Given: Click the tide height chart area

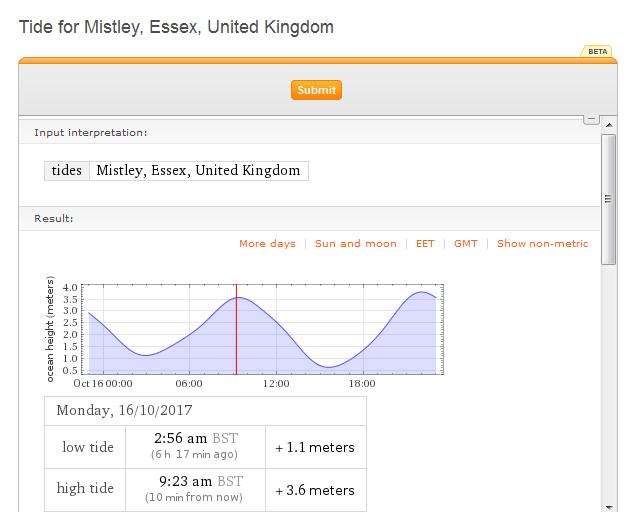Looking at the screenshot, I should click(x=263, y=329).
